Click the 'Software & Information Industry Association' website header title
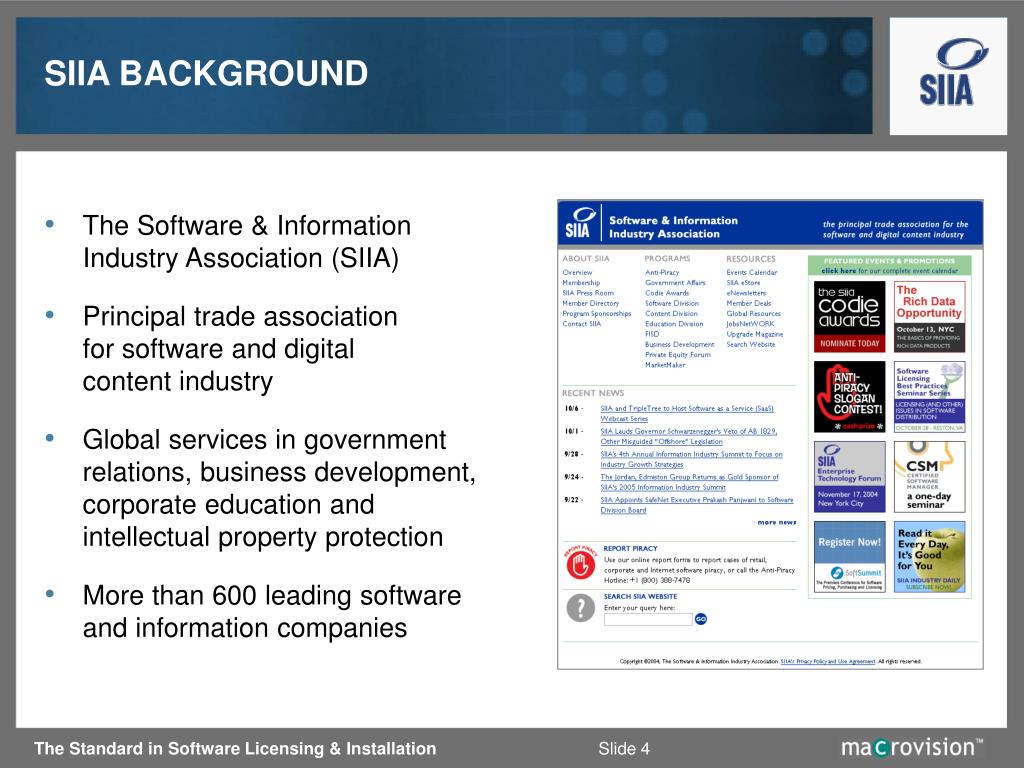The height and width of the screenshot is (768, 1024). click(673, 227)
